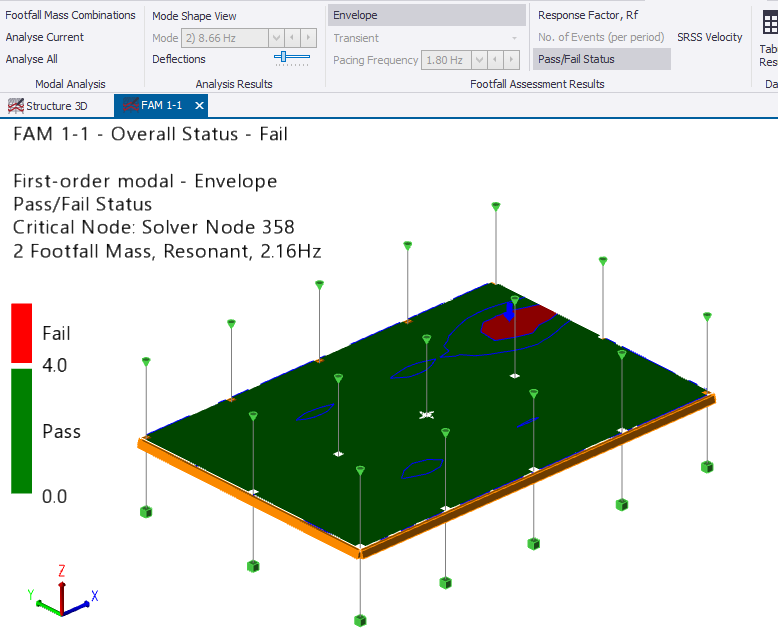The image size is (778, 639).
Task: Click the XYZ axis triad icon
Action: pyautogui.click(x=61, y=593)
